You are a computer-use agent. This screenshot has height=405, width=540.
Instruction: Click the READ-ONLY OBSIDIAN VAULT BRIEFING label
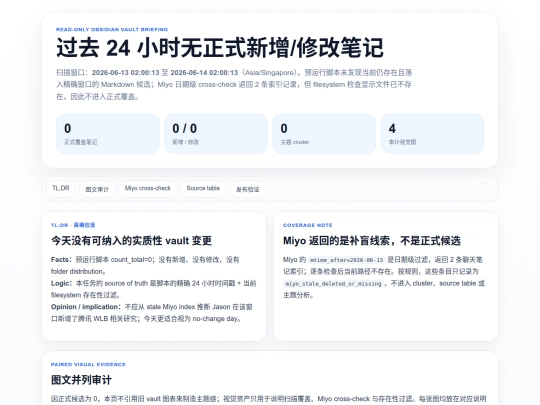coord(112,30)
